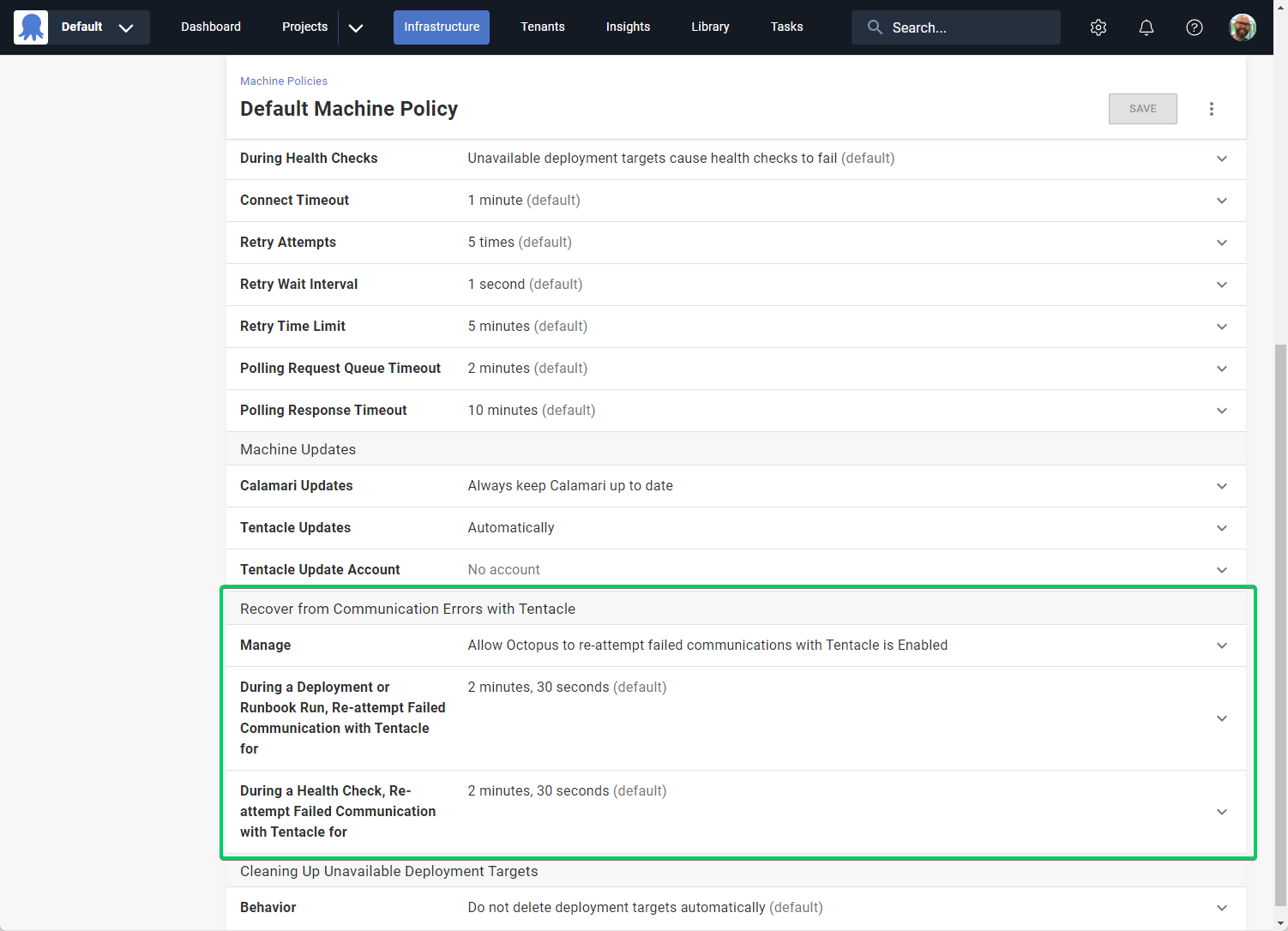Expand the Tentacle Updates setting
Viewport: 1288px width, 931px height.
click(1221, 528)
